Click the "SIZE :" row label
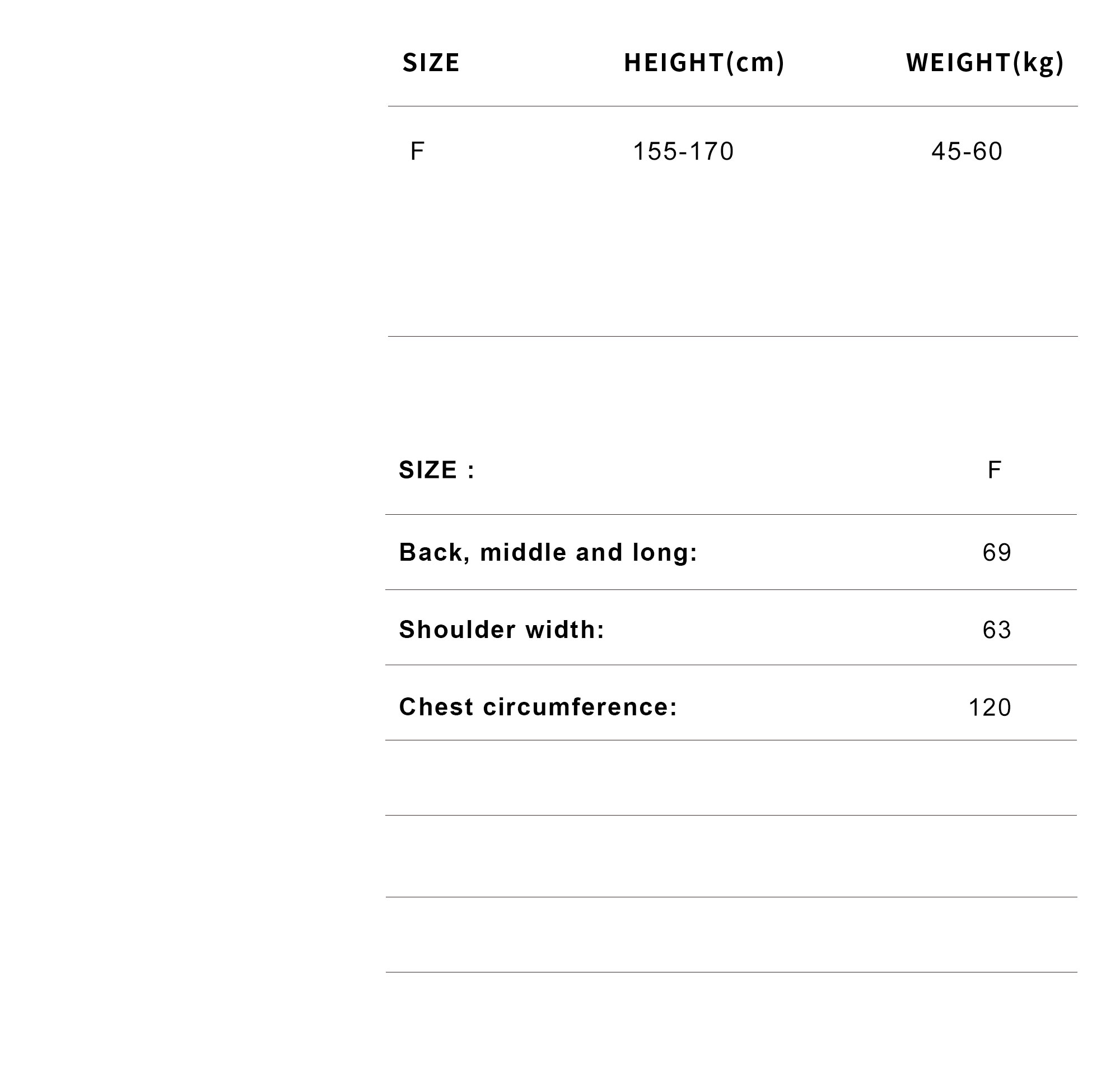 (x=437, y=470)
